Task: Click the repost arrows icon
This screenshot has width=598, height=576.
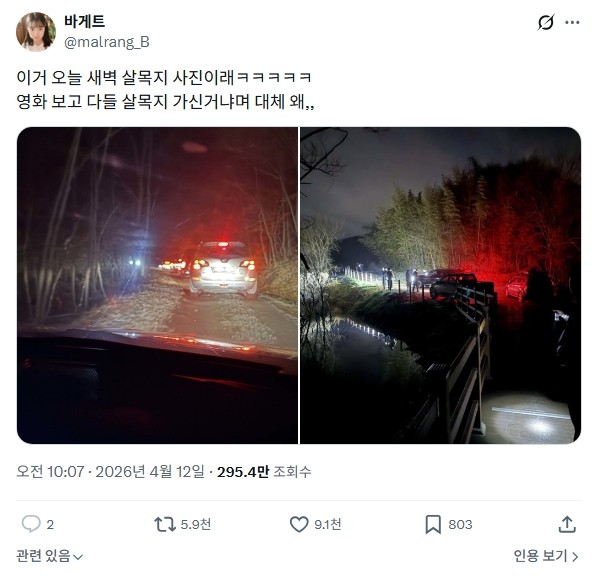Action: [165, 524]
